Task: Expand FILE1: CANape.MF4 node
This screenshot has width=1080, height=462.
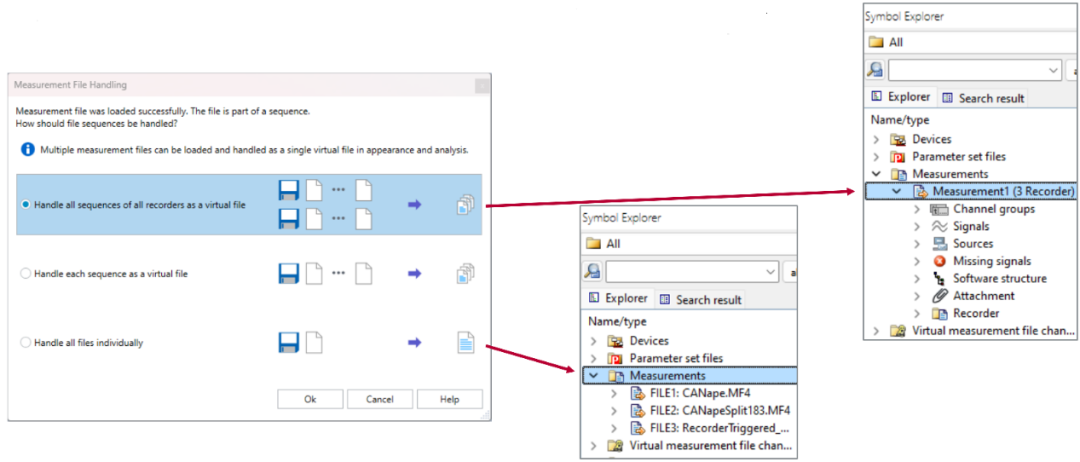Action: tap(615, 393)
